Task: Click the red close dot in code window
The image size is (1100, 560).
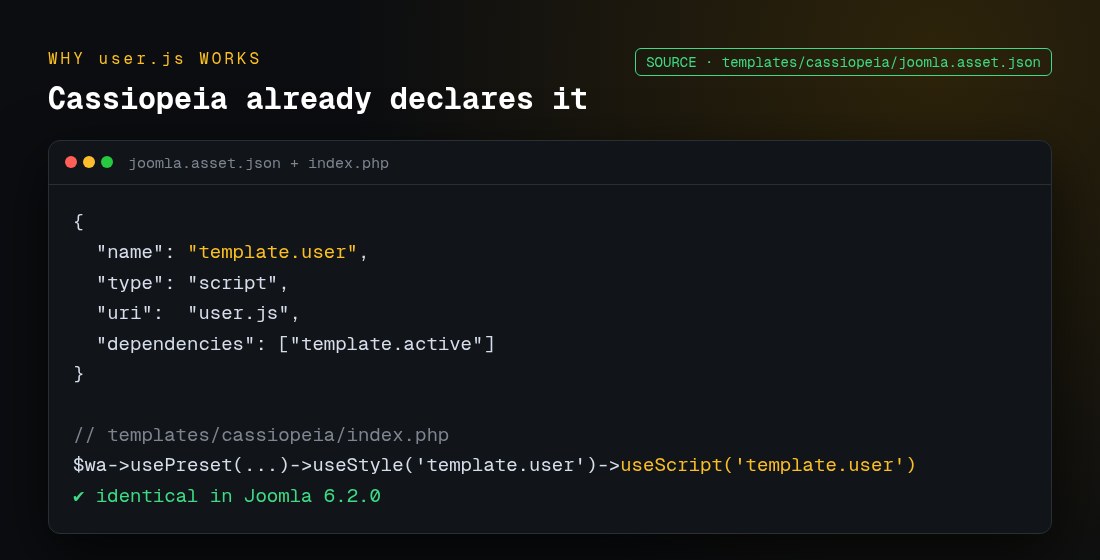Action: click(x=71, y=162)
